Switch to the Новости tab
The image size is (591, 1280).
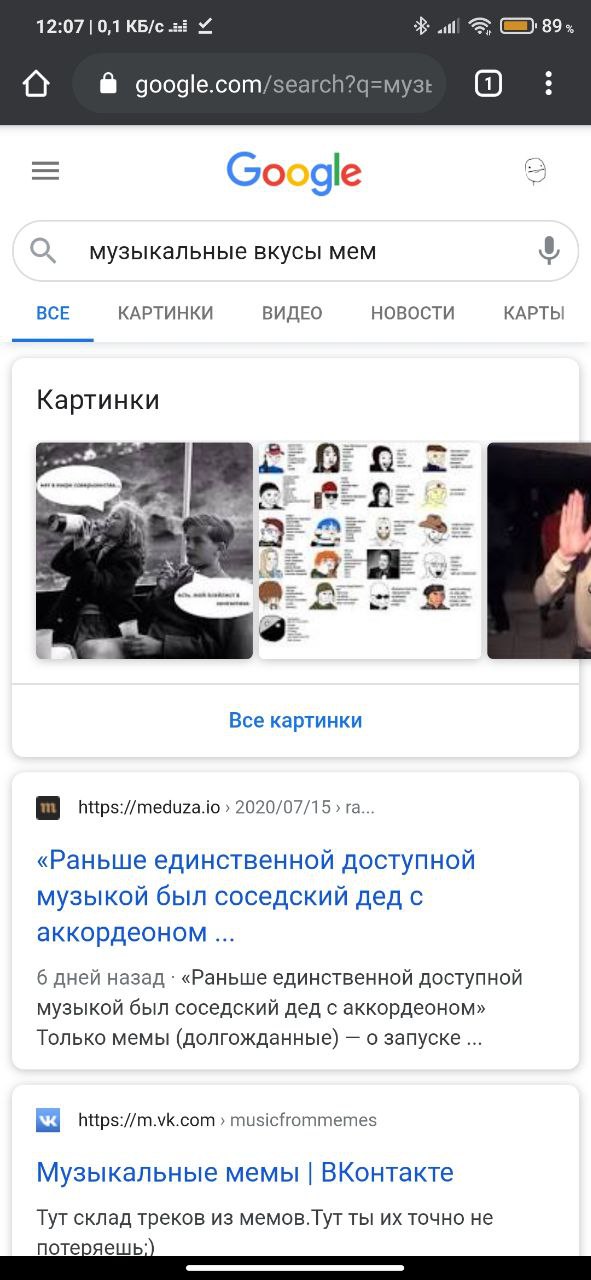point(412,313)
